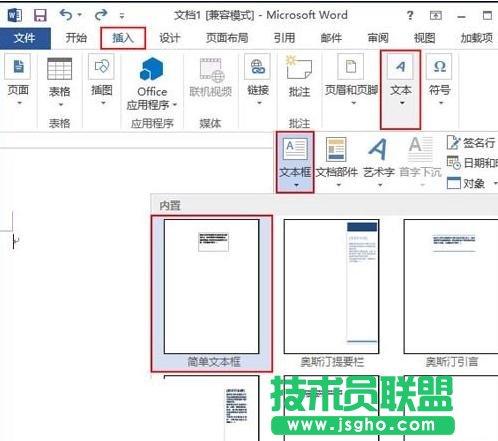Click the 符号 (Symbols) omega icon
The width and height of the screenshot is (498, 441).
pos(439,67)
